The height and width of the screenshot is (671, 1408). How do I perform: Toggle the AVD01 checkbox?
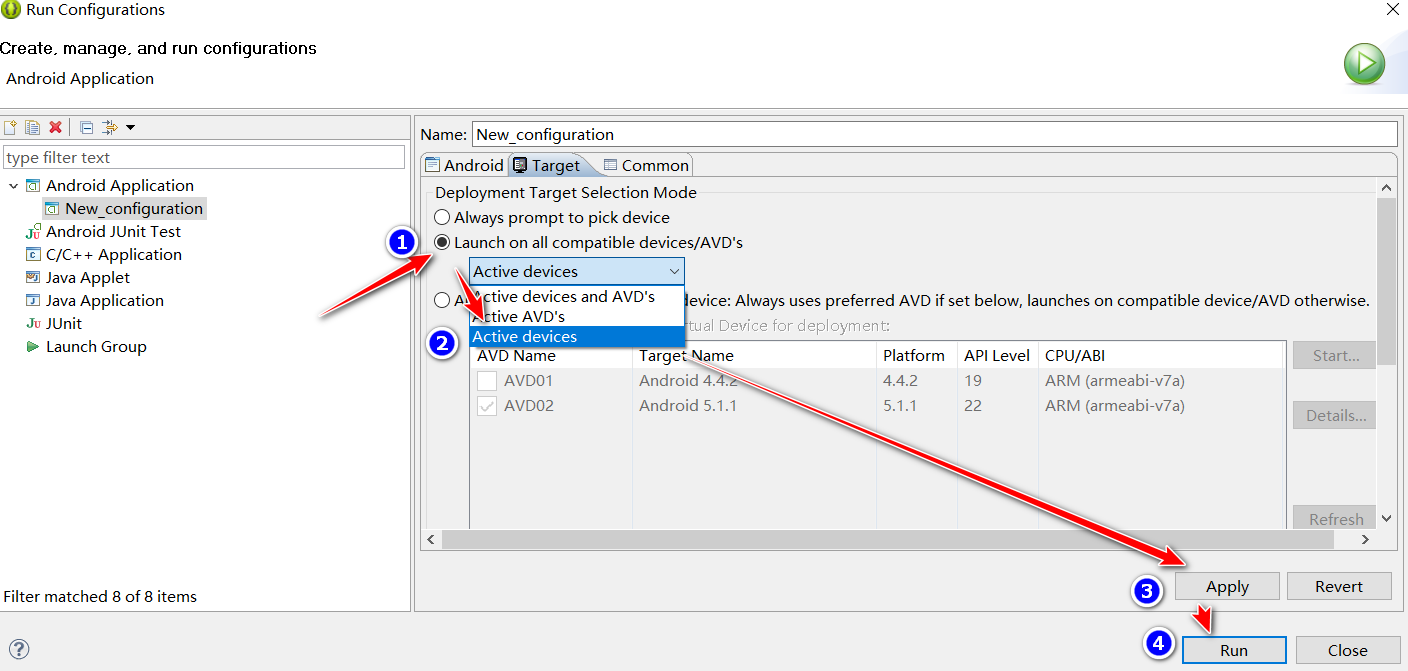(487, 381)
